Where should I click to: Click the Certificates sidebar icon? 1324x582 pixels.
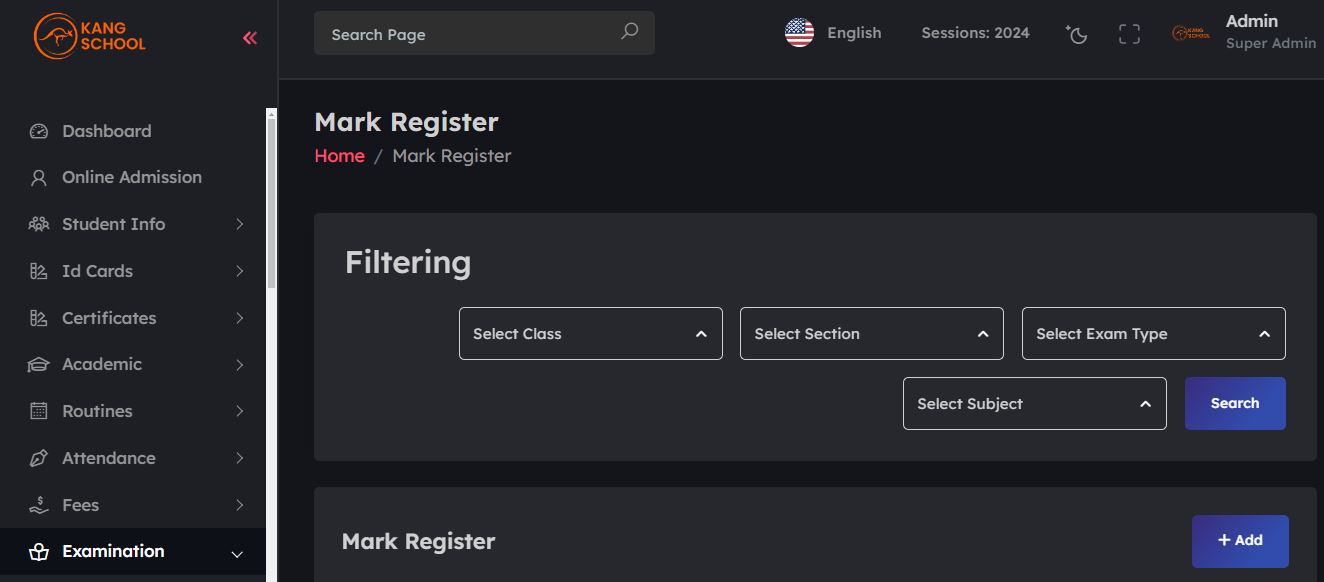(x=39, y=318)
